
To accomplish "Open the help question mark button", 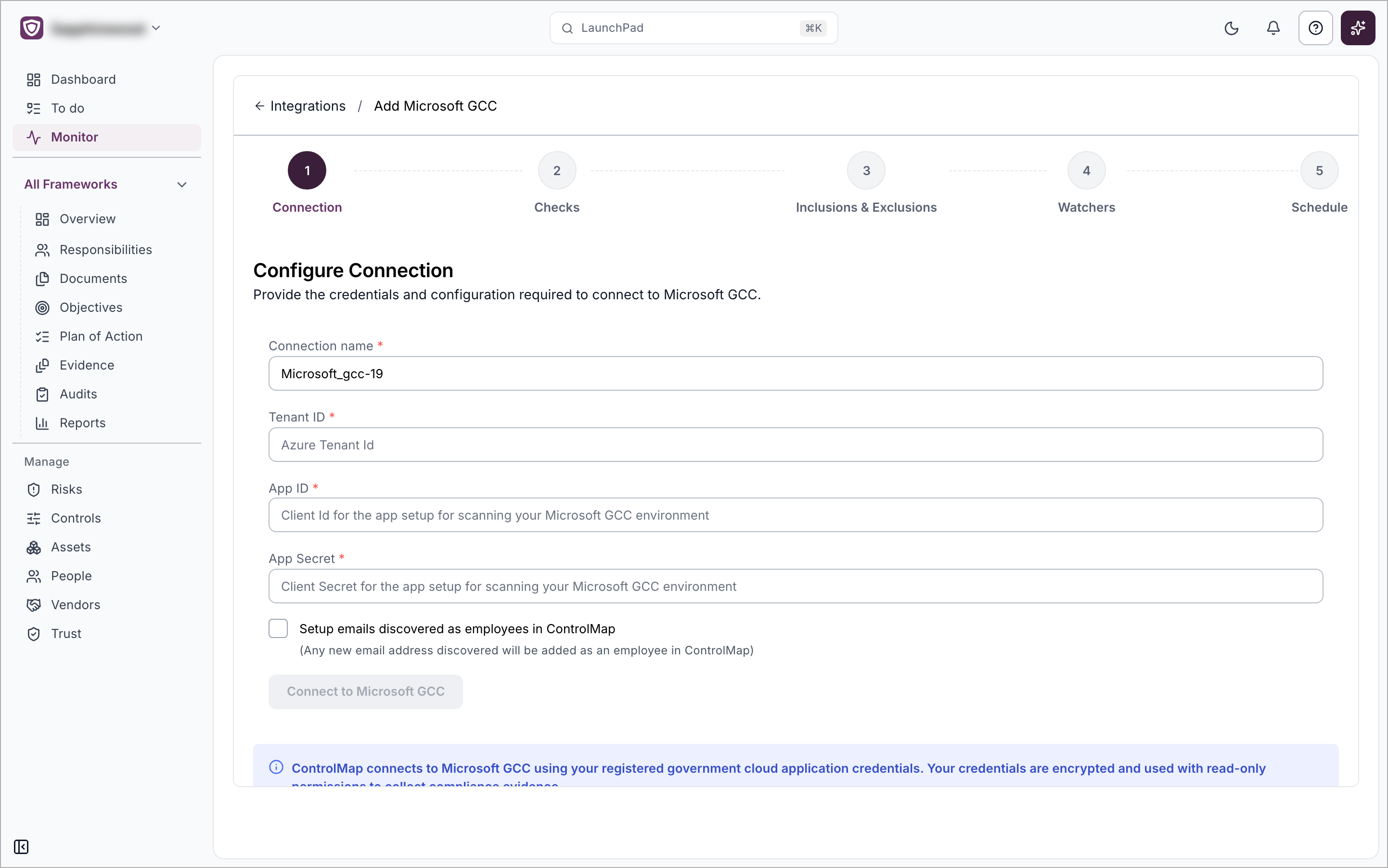I will point(1315,28).
